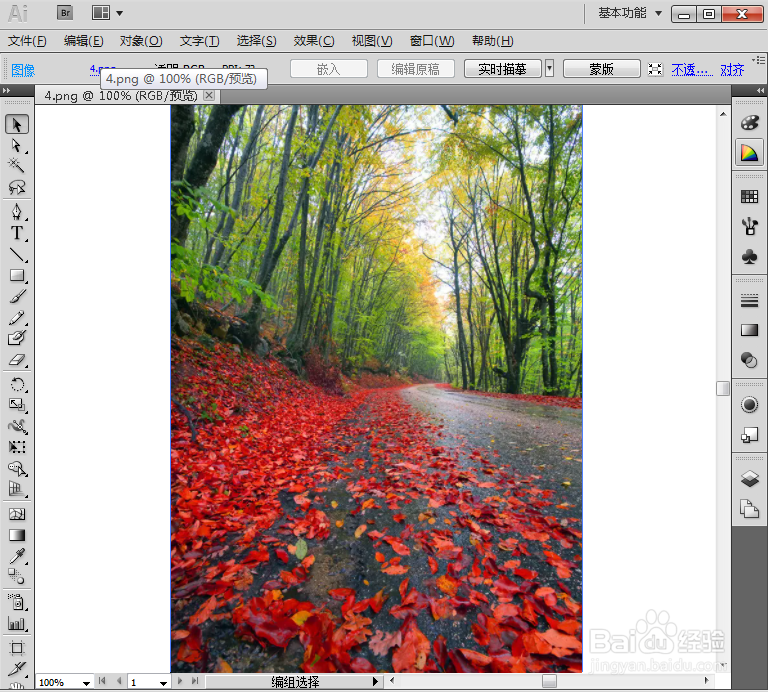The height and width of the screenshot is (692, 768).
Task: Select the Shape Builder tool
Action: [x=17, y=468]
